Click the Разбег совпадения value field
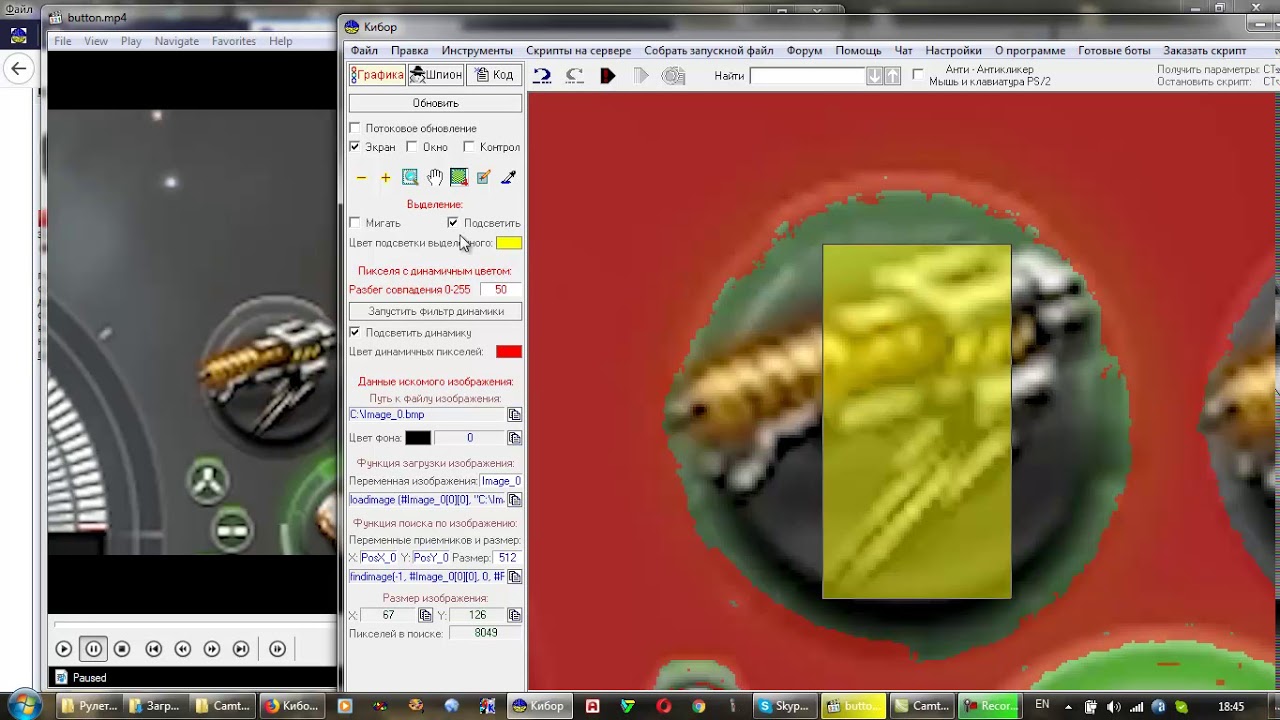Image resolution: width=1280 pixels, height=720 pixels. coord(500,290)
